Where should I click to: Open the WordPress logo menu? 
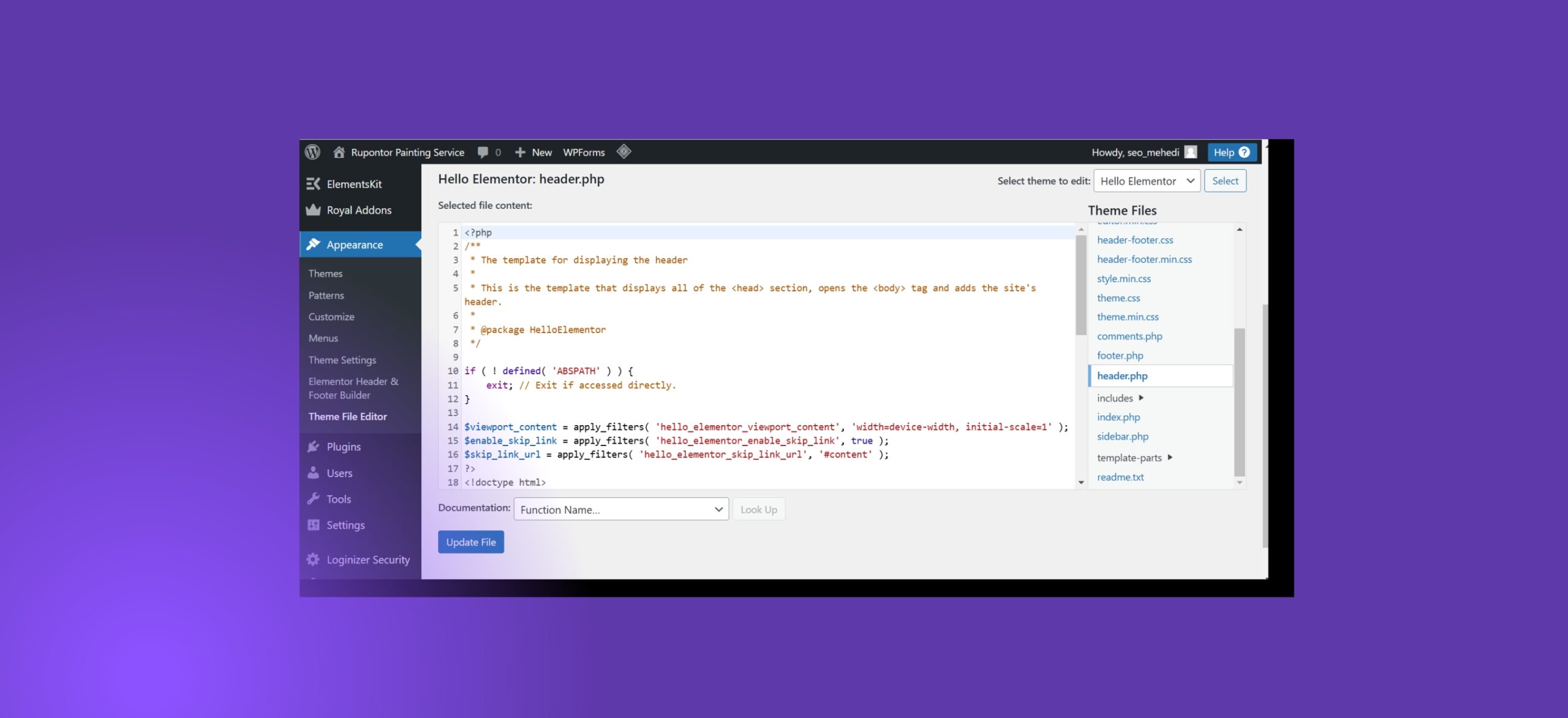pos(312,152)
